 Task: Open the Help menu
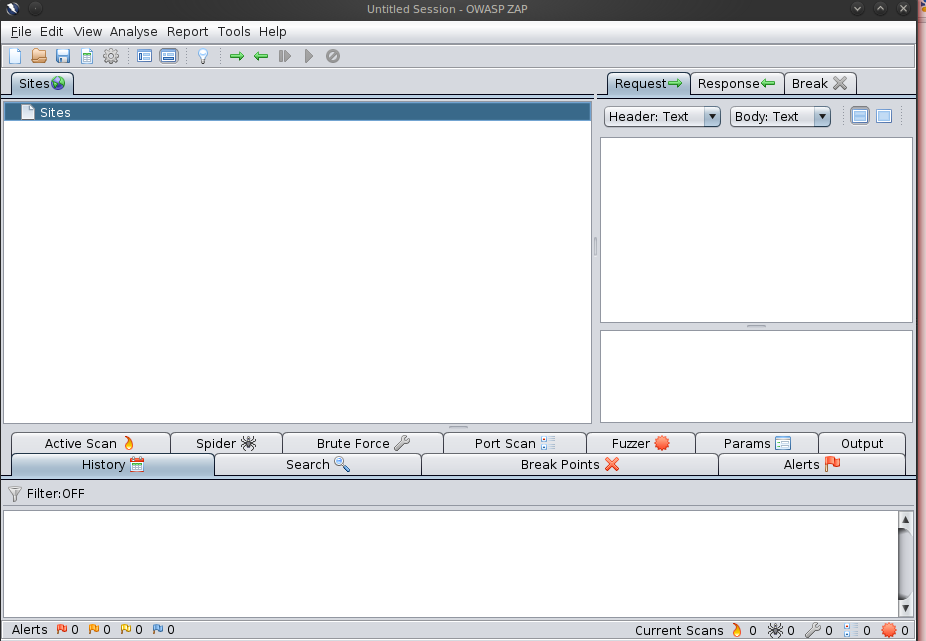tap(272, 31)
